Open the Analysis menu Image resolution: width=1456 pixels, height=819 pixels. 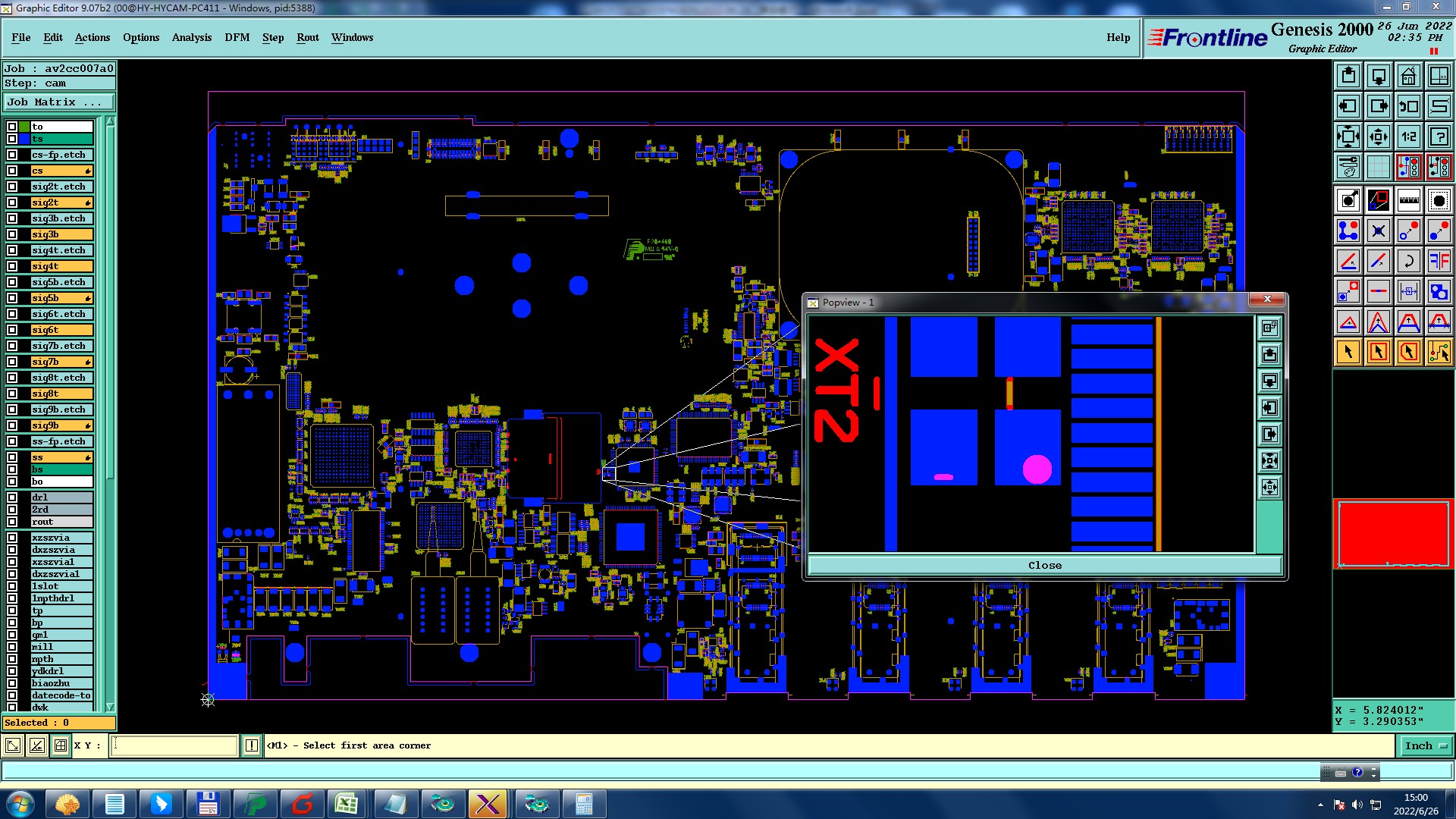coord(191,37)
